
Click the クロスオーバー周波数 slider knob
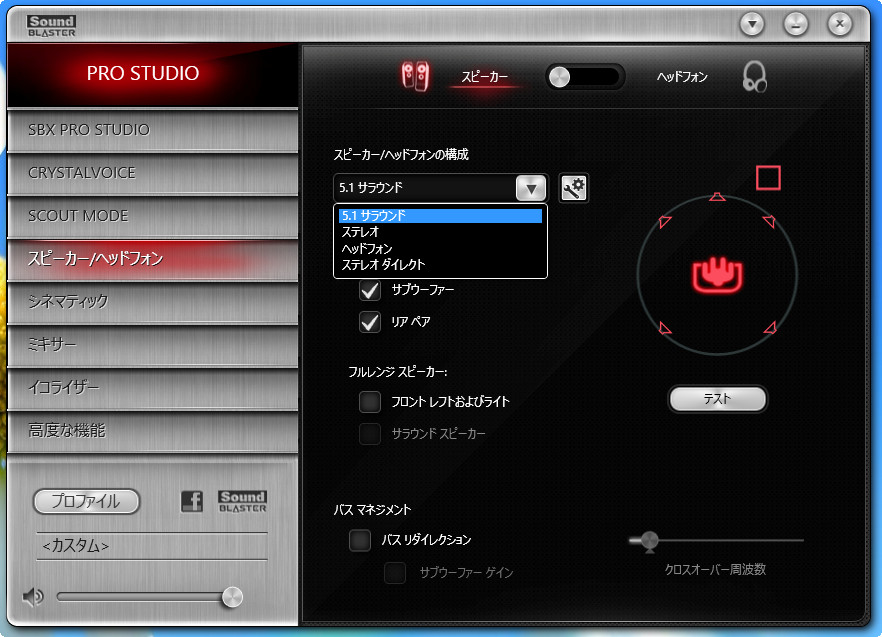click(x=650, y=541)
